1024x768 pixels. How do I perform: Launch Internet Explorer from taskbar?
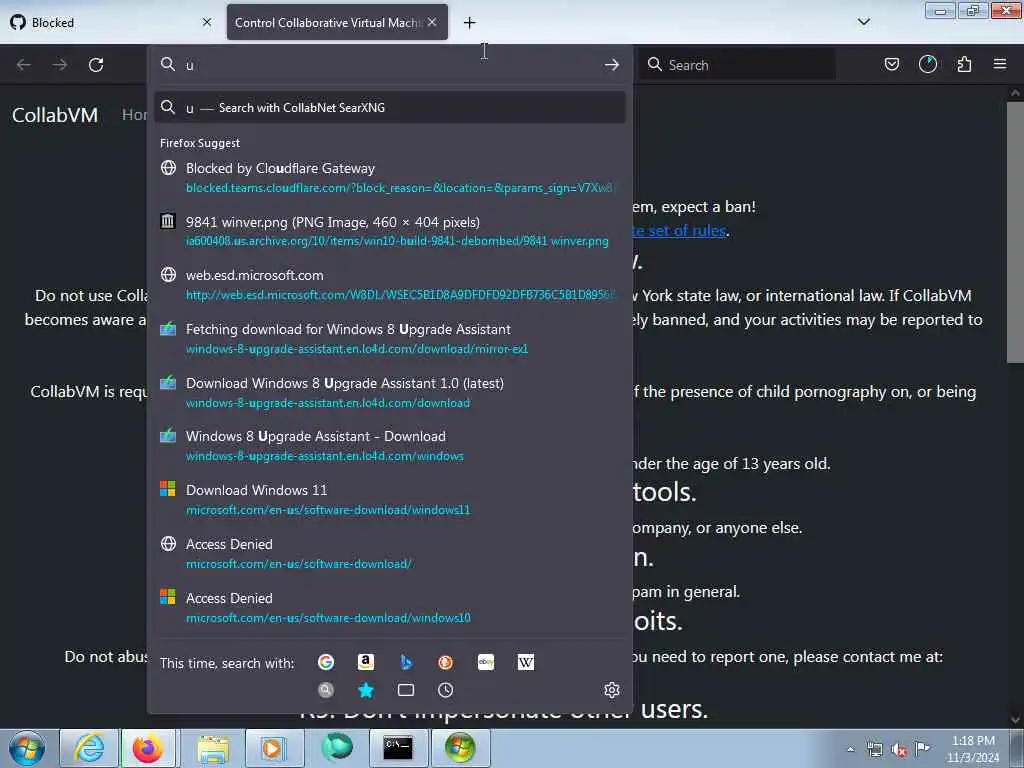tap(89, 748)
